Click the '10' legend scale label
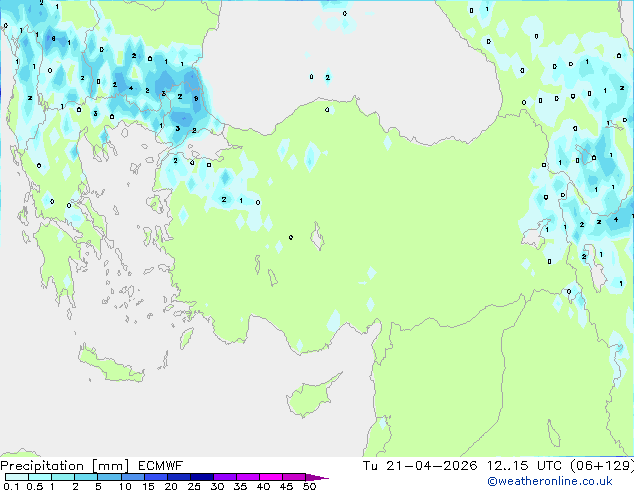The height and width of the screenshot is (490, 634). (x=125, y=486)
